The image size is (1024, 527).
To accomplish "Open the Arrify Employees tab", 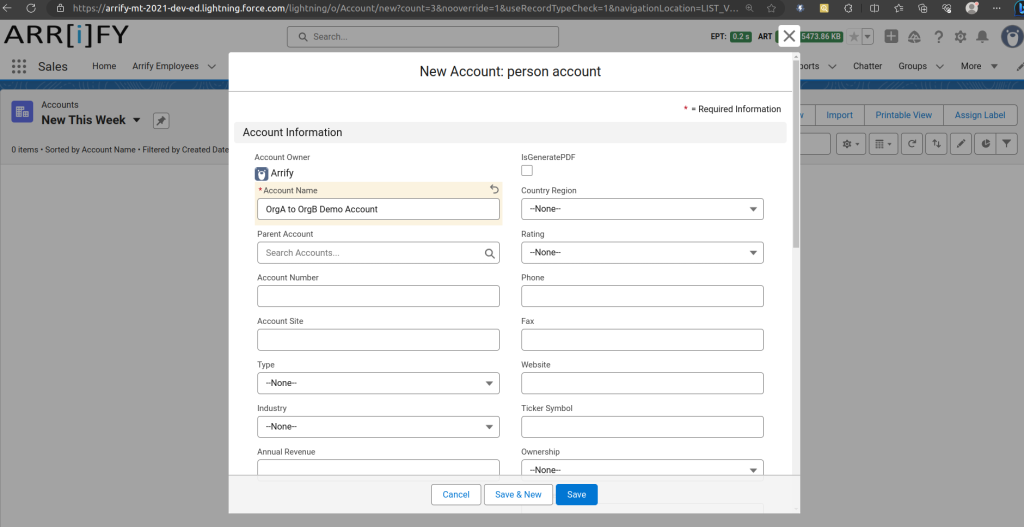I will click(x=165, y=66).
